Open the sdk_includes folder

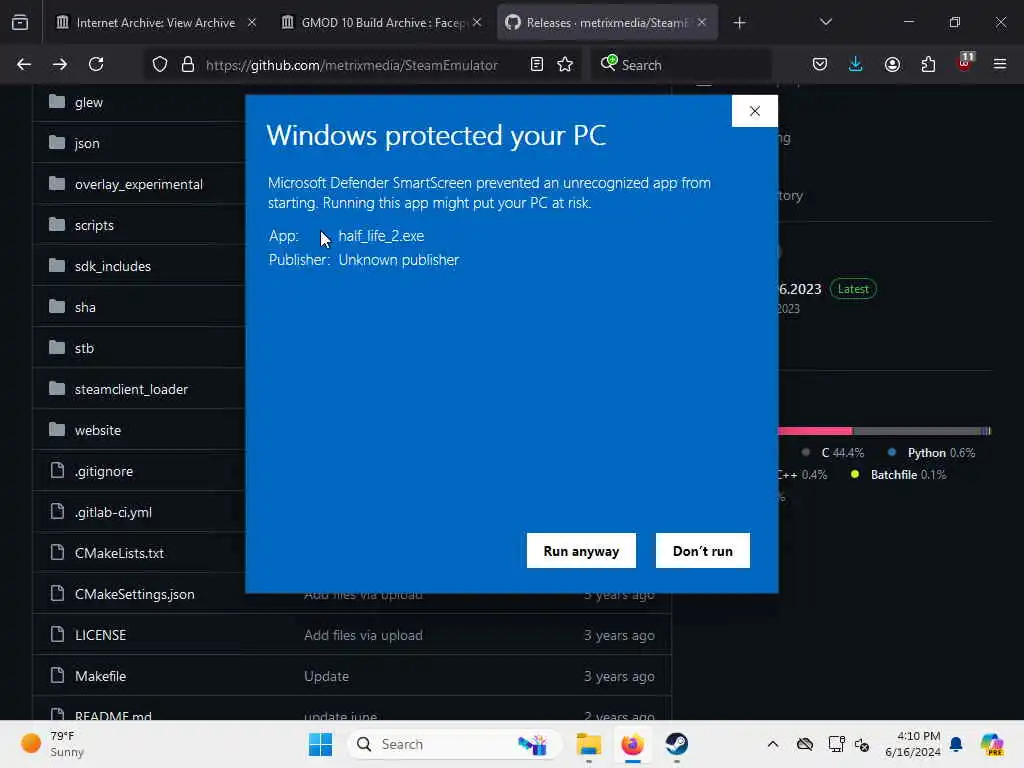(112, 266)
